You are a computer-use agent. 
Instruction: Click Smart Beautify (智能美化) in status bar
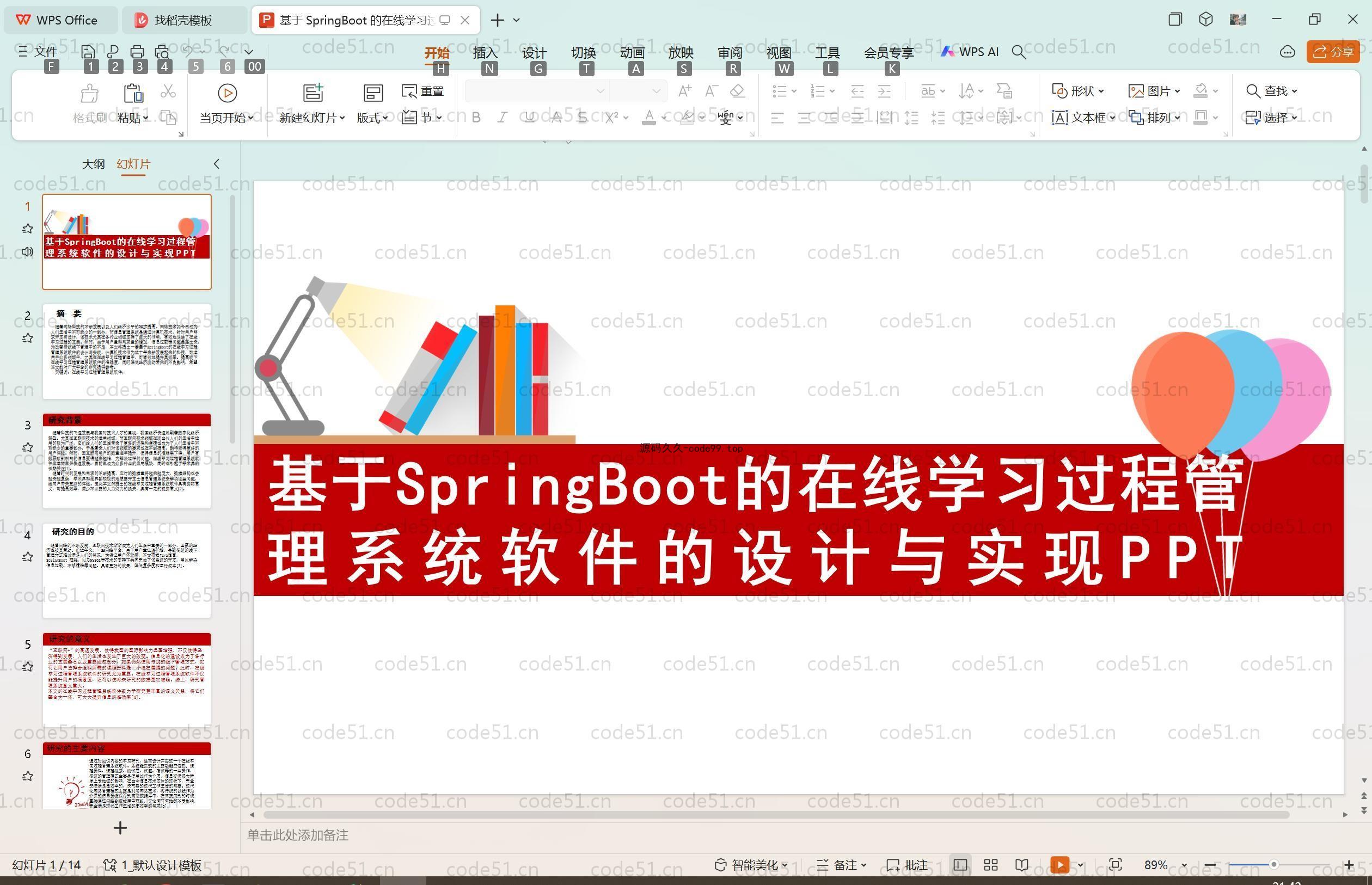tap(751, 865)
